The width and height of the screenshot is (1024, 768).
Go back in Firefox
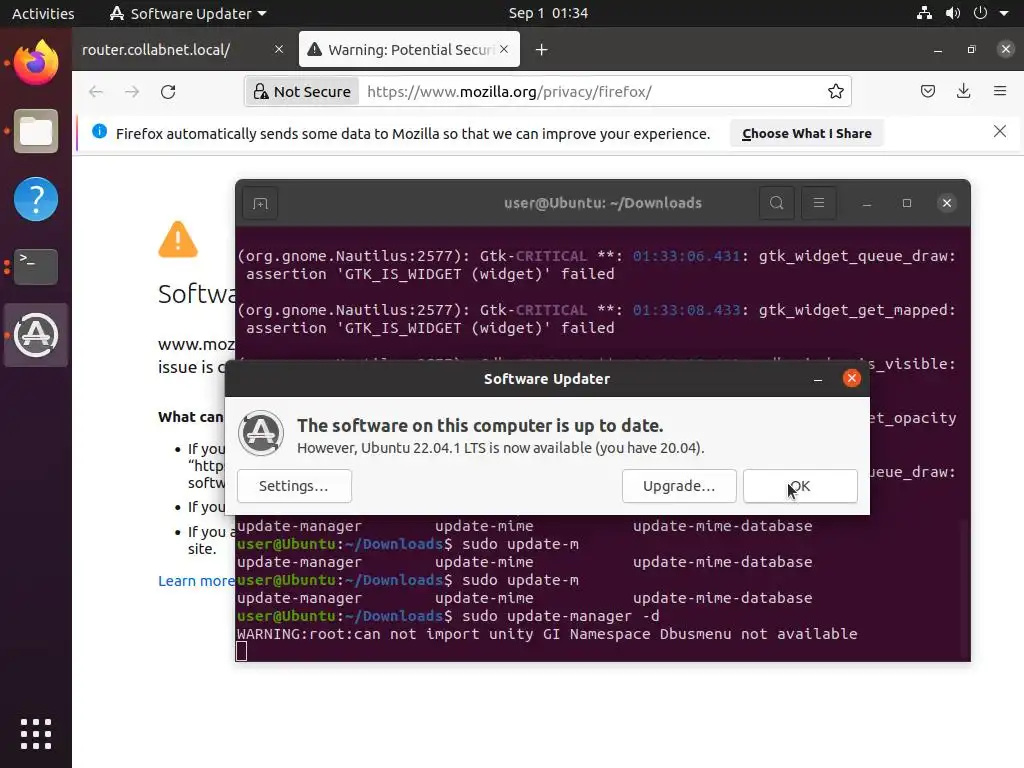pyautogui.click(x=96, y=91)
